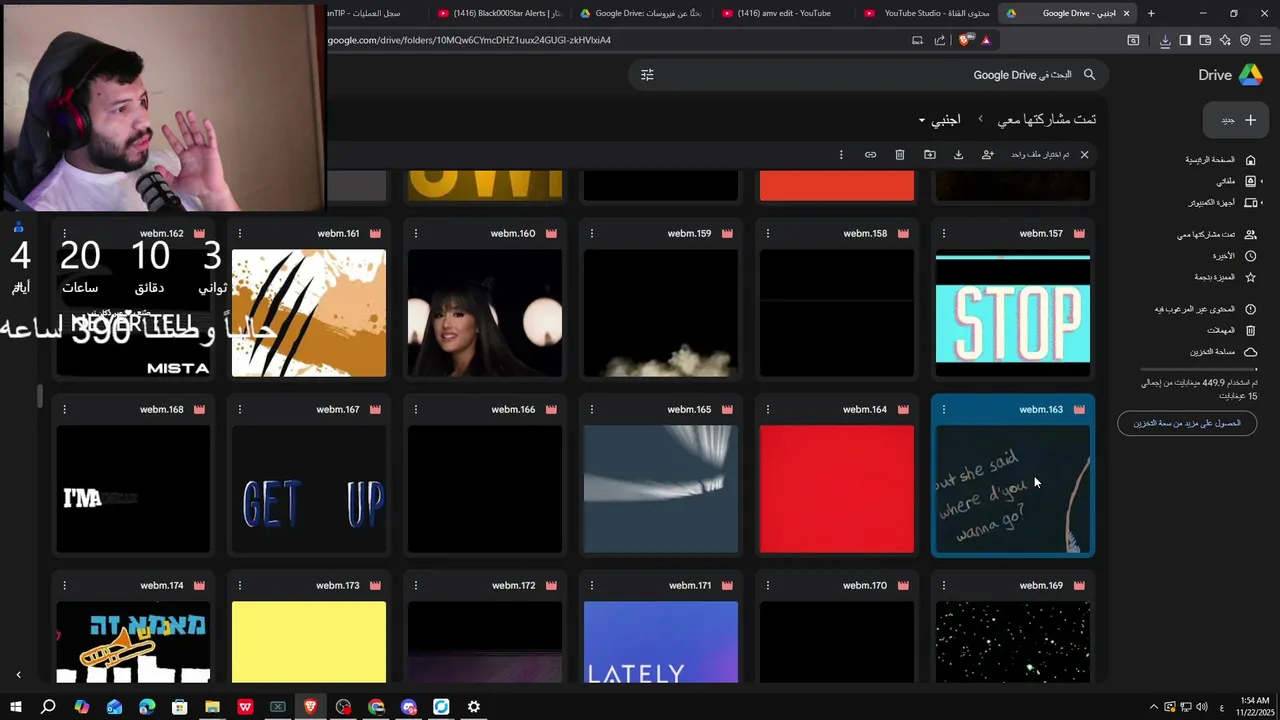Clear file selection with the X icon

click(1084, 155)
